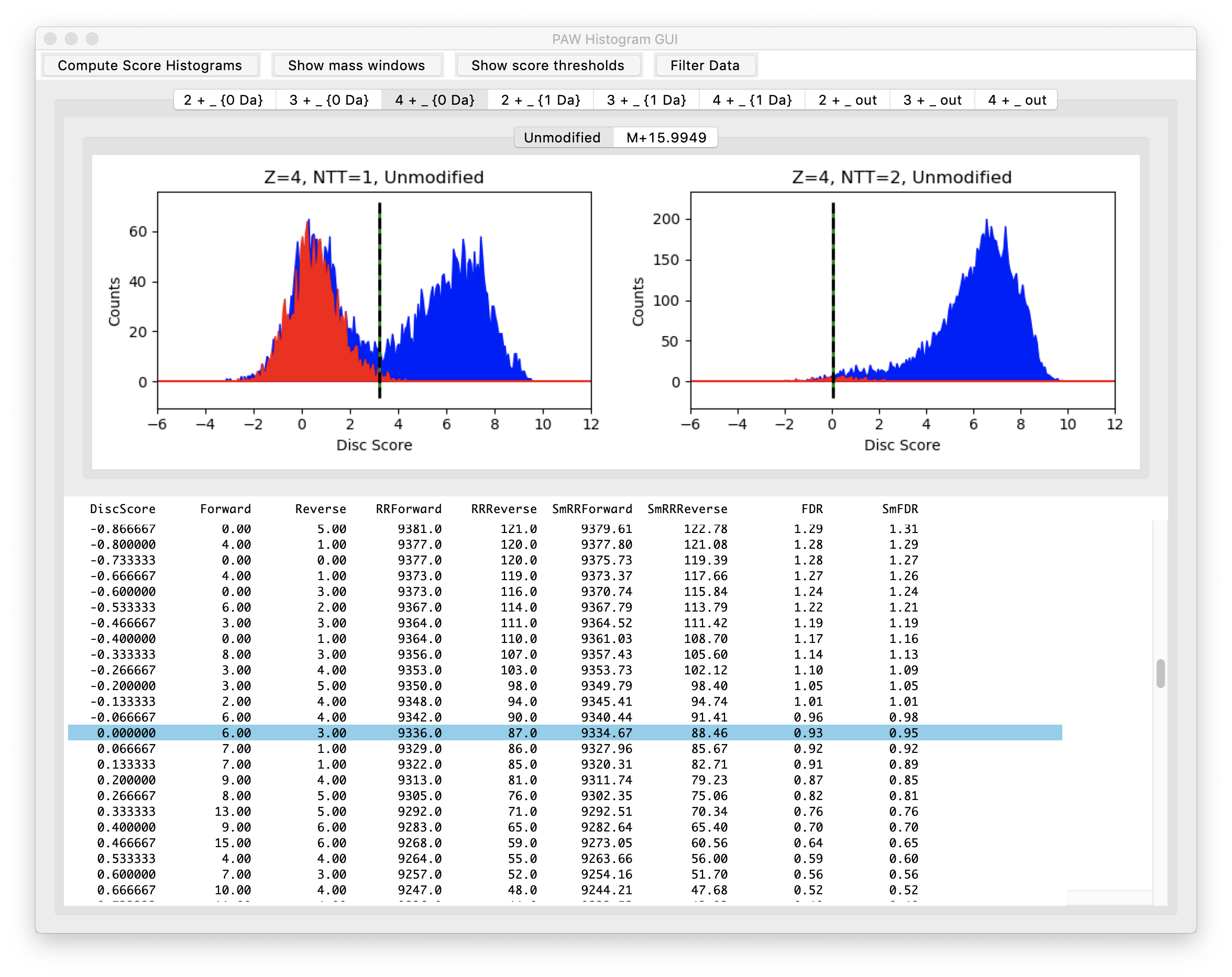Select the M+15.9949 modification tab
This screenshot has width=1232, height=977.
666,138
